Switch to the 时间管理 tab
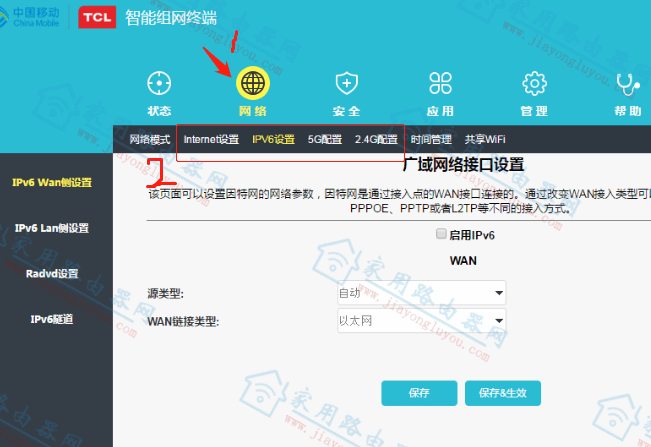 click(431, 139)
